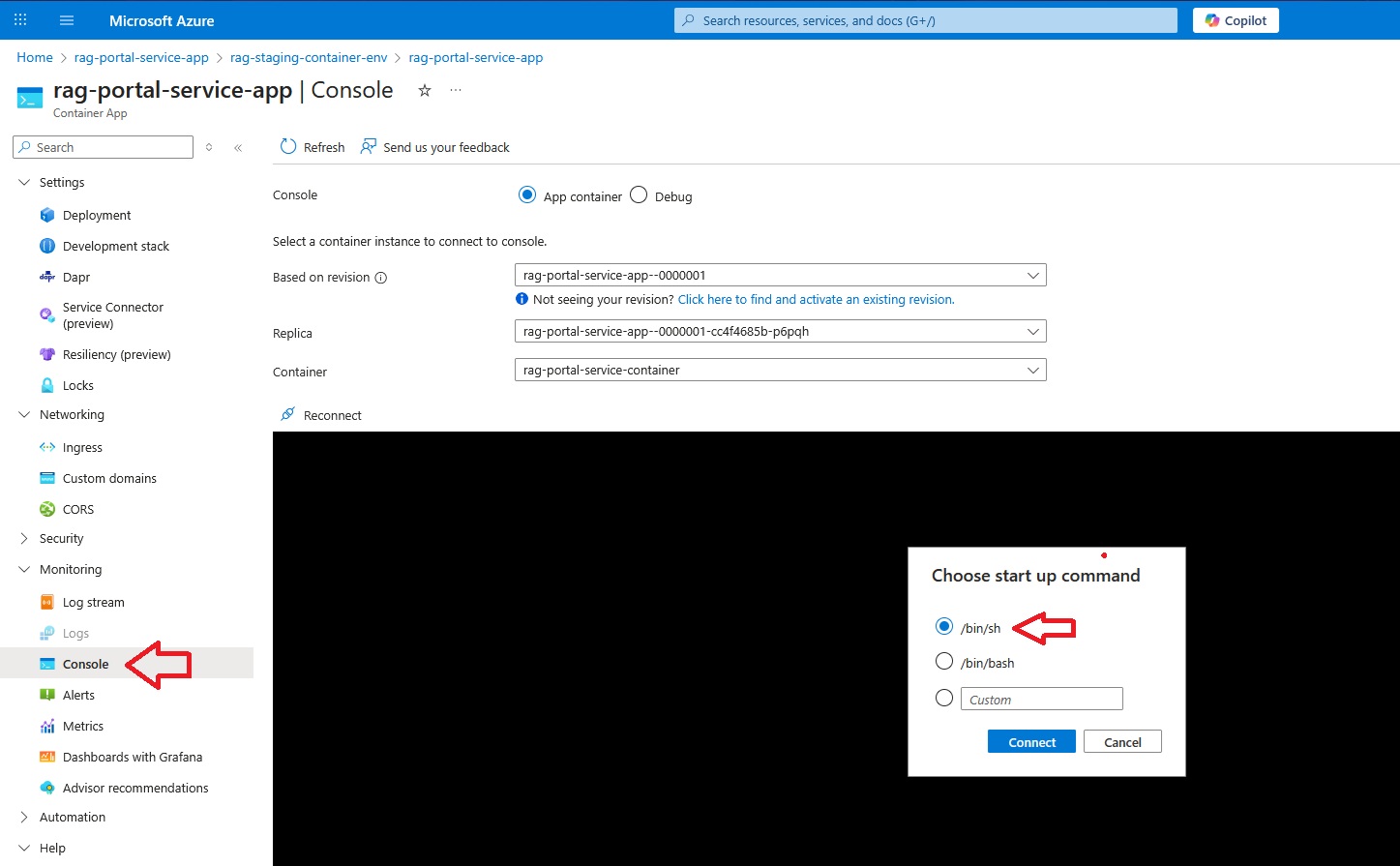Select the /bin/sh startup command
The width and height of the screenshot is (1400, 866).
(944, 626)
